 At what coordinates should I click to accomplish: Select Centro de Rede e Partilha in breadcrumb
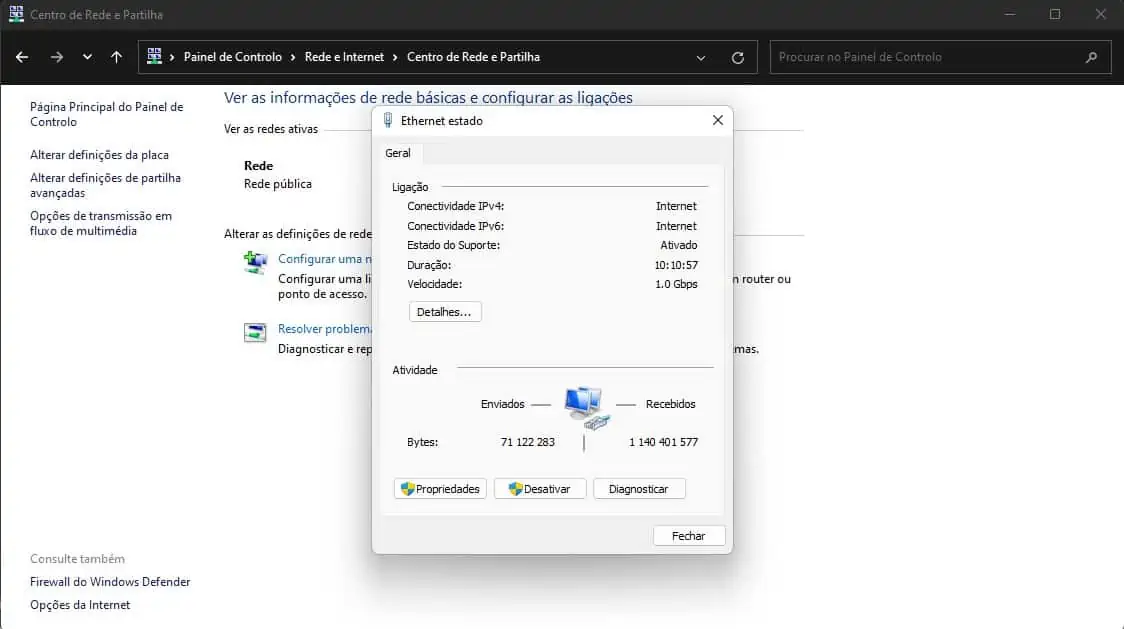(x=473, y=57)
